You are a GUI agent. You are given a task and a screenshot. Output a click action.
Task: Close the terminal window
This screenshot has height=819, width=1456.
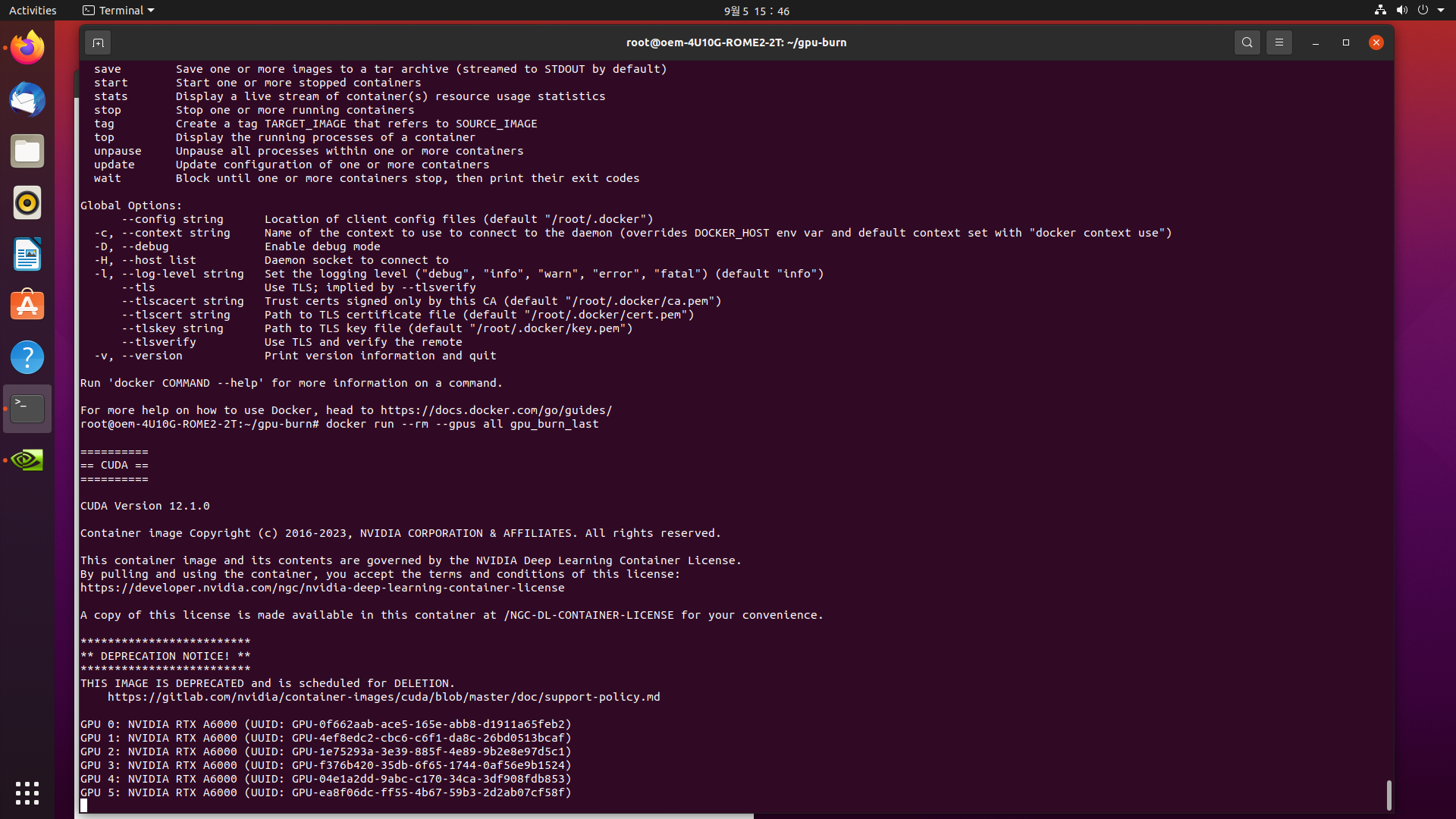(x=1376, y=42)
